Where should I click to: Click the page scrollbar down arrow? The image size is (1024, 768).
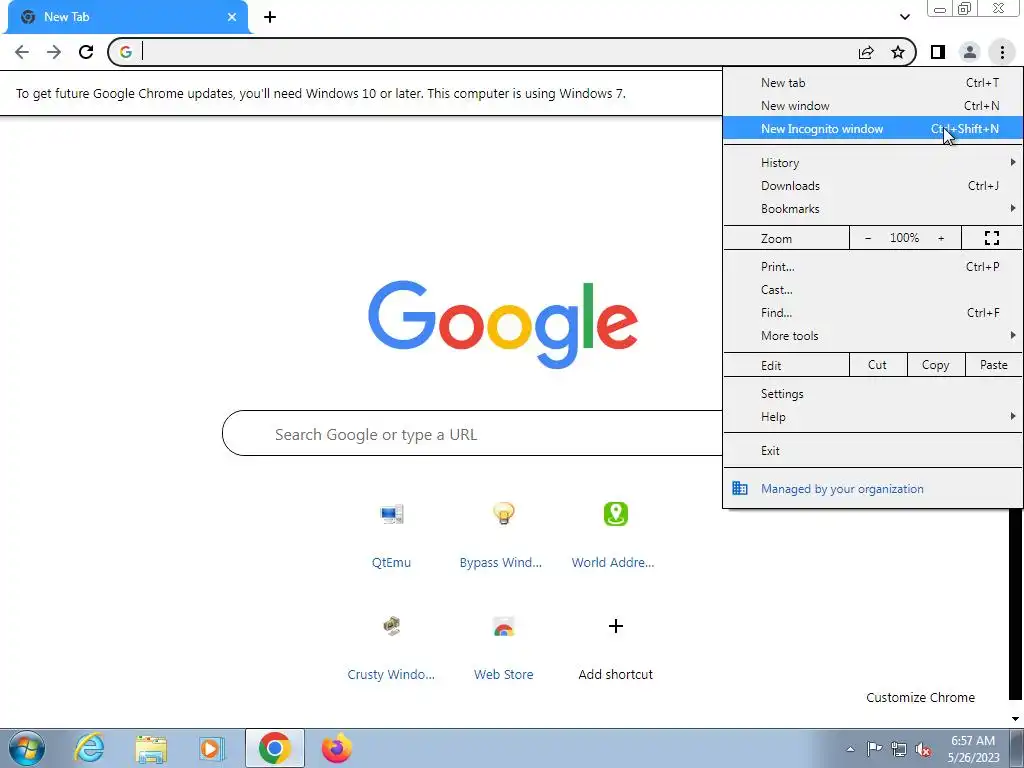pyautogui.click(x=1016, y=719)
